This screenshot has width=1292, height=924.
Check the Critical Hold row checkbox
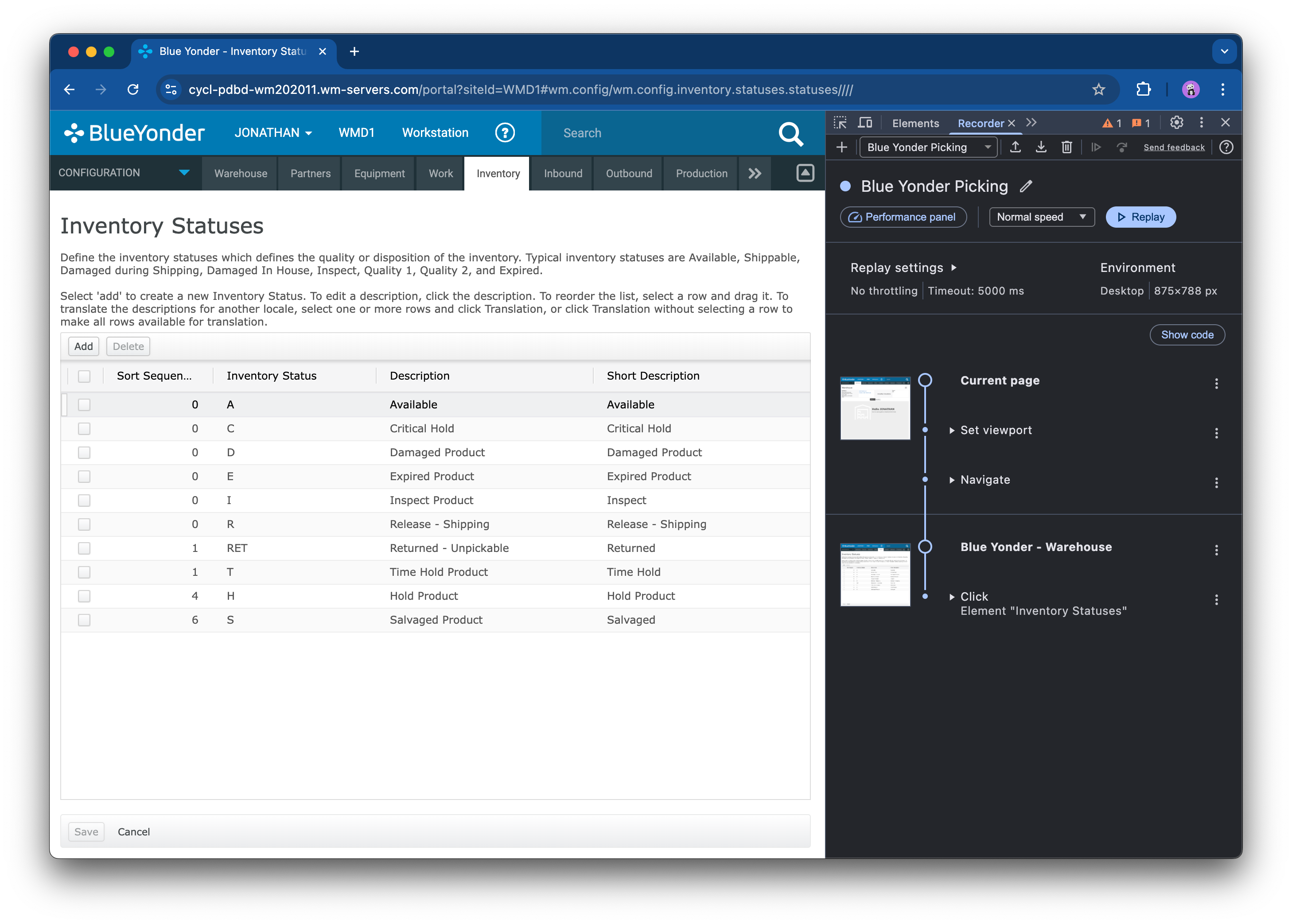[x=84, y=428]
